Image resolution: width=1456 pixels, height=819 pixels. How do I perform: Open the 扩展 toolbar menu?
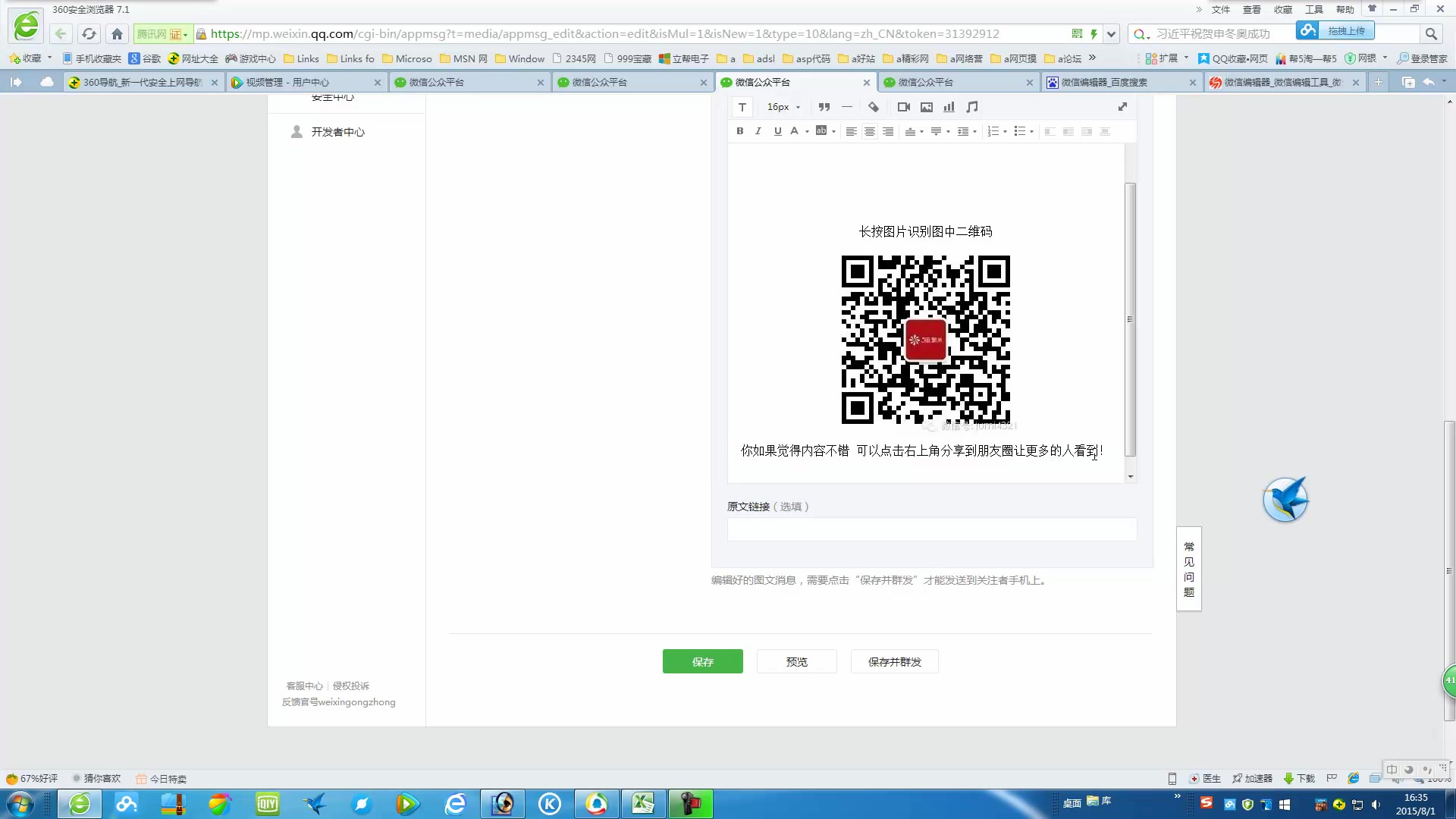click(1166, 58)
